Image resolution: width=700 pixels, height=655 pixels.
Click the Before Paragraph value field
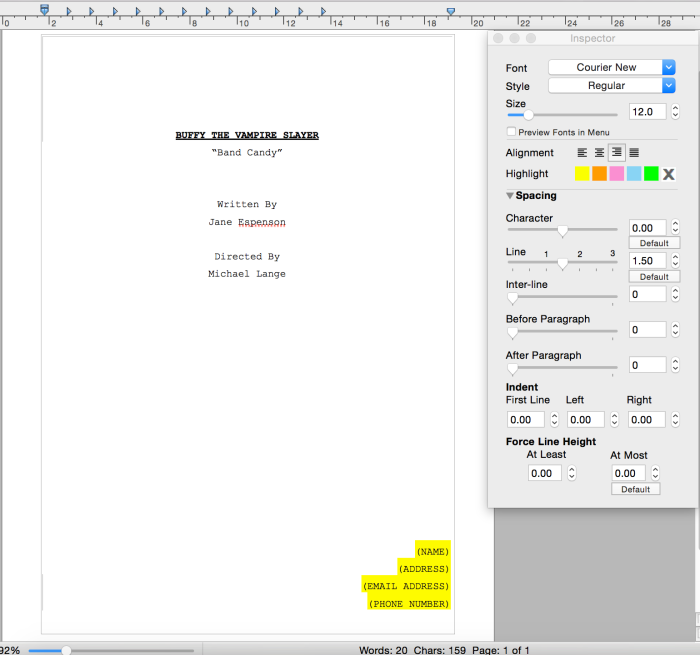[x=647, y=330]
